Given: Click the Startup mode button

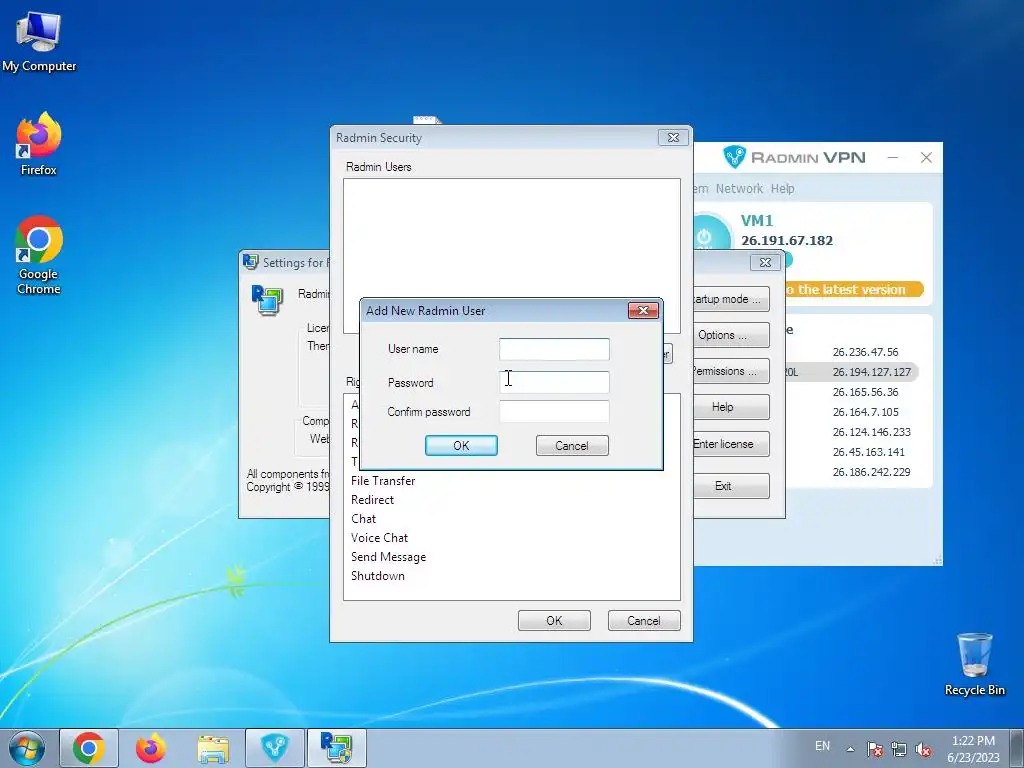Looking at the screenshot, I should 731,299.
